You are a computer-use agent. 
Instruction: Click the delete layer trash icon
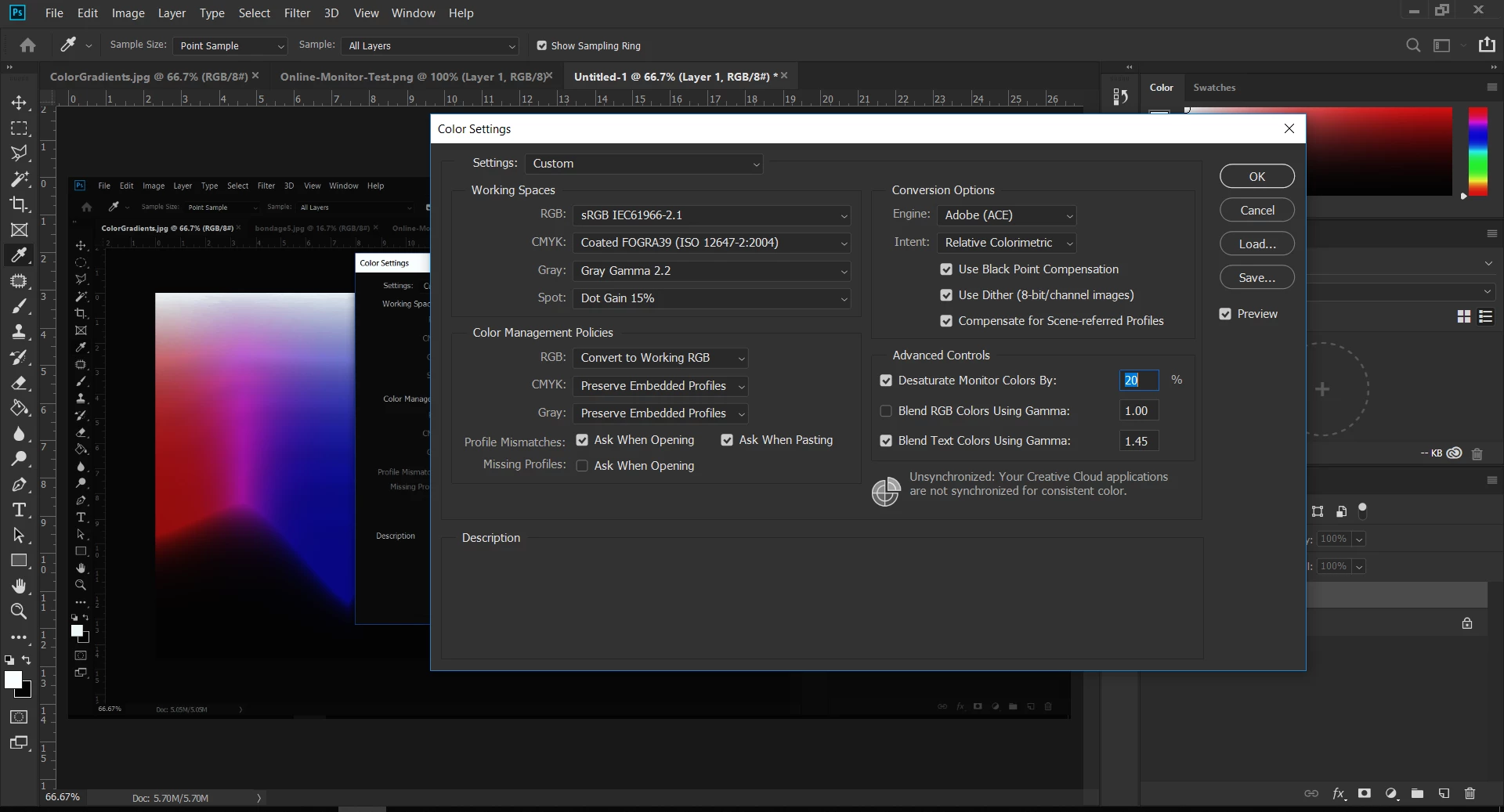[1470, 793]
